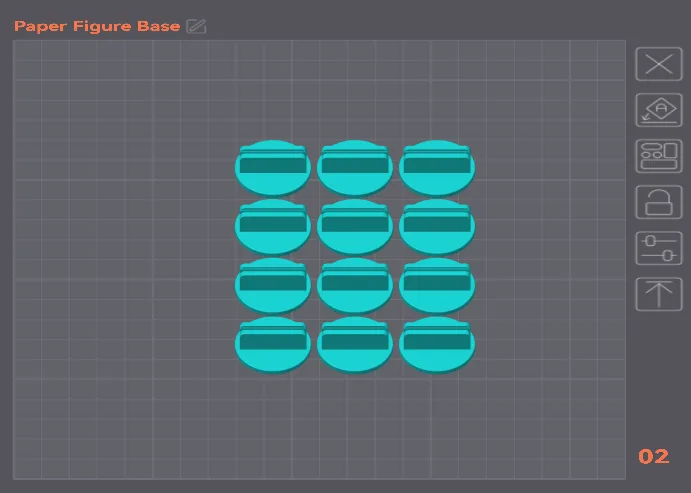Viewport: 691px width, 493px height.
Task: Select the bottom-middle figure base model
Action: (355, 344)
